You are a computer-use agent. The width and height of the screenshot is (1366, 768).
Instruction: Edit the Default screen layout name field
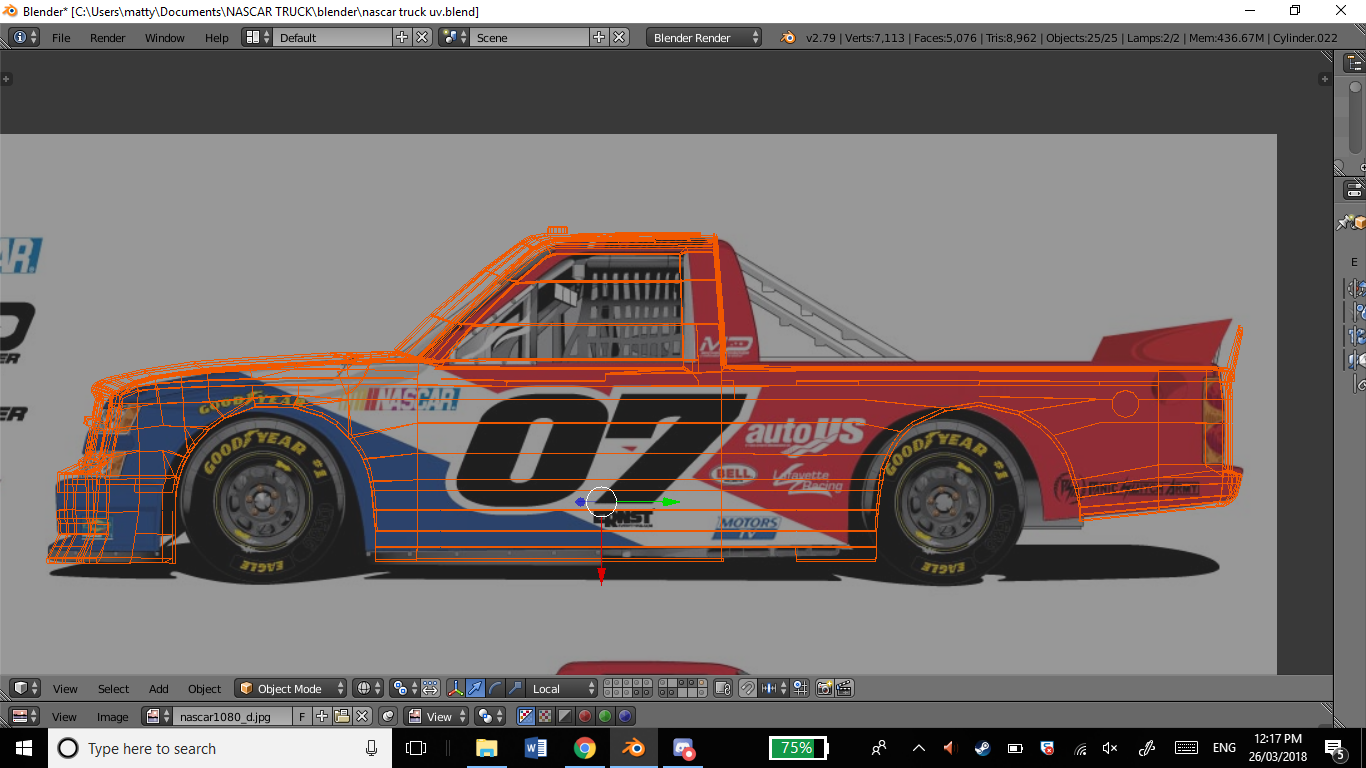click(332, 37)
